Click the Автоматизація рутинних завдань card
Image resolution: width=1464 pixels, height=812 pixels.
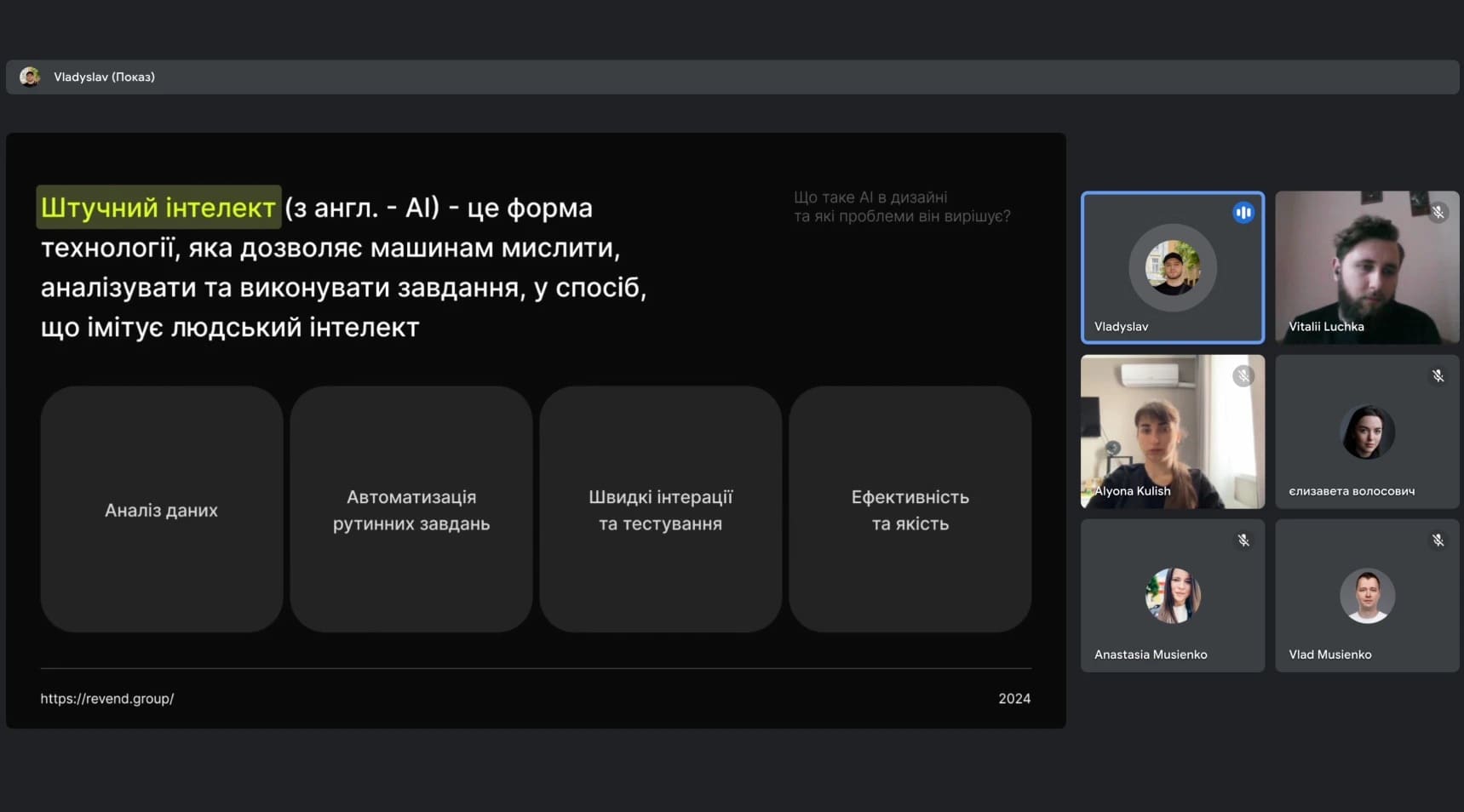click(410, 509)
